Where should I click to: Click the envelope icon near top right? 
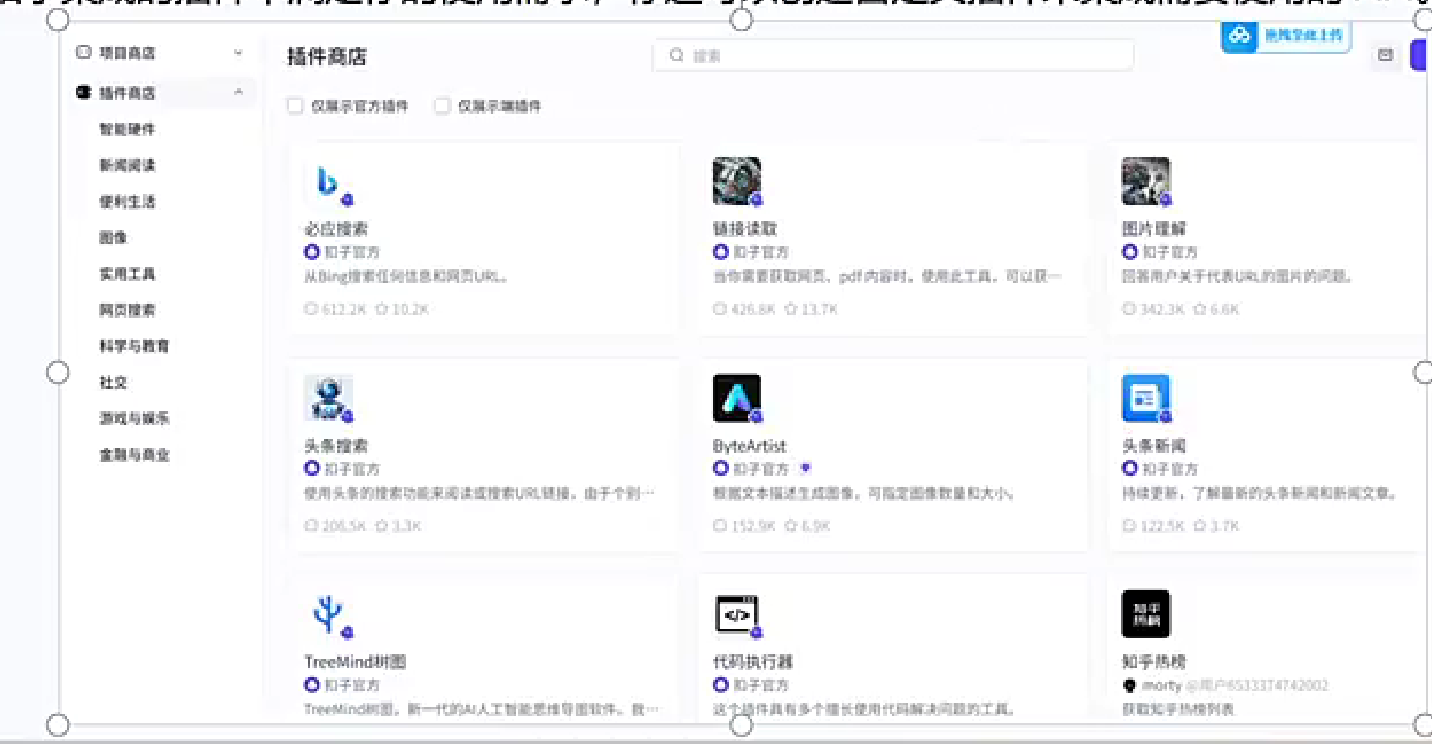click(x=1385, y=55)
